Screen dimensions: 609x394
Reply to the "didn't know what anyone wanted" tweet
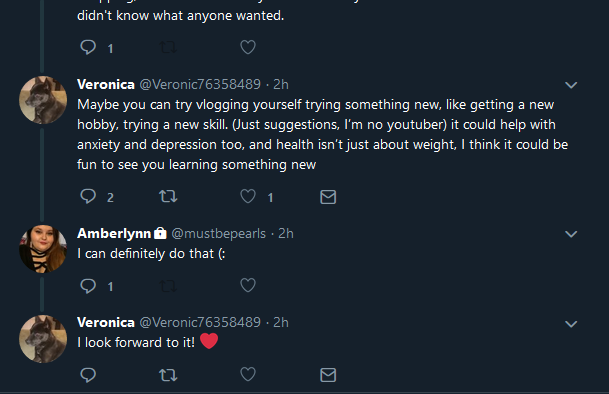pyautogui.click(x=88, y=47)
